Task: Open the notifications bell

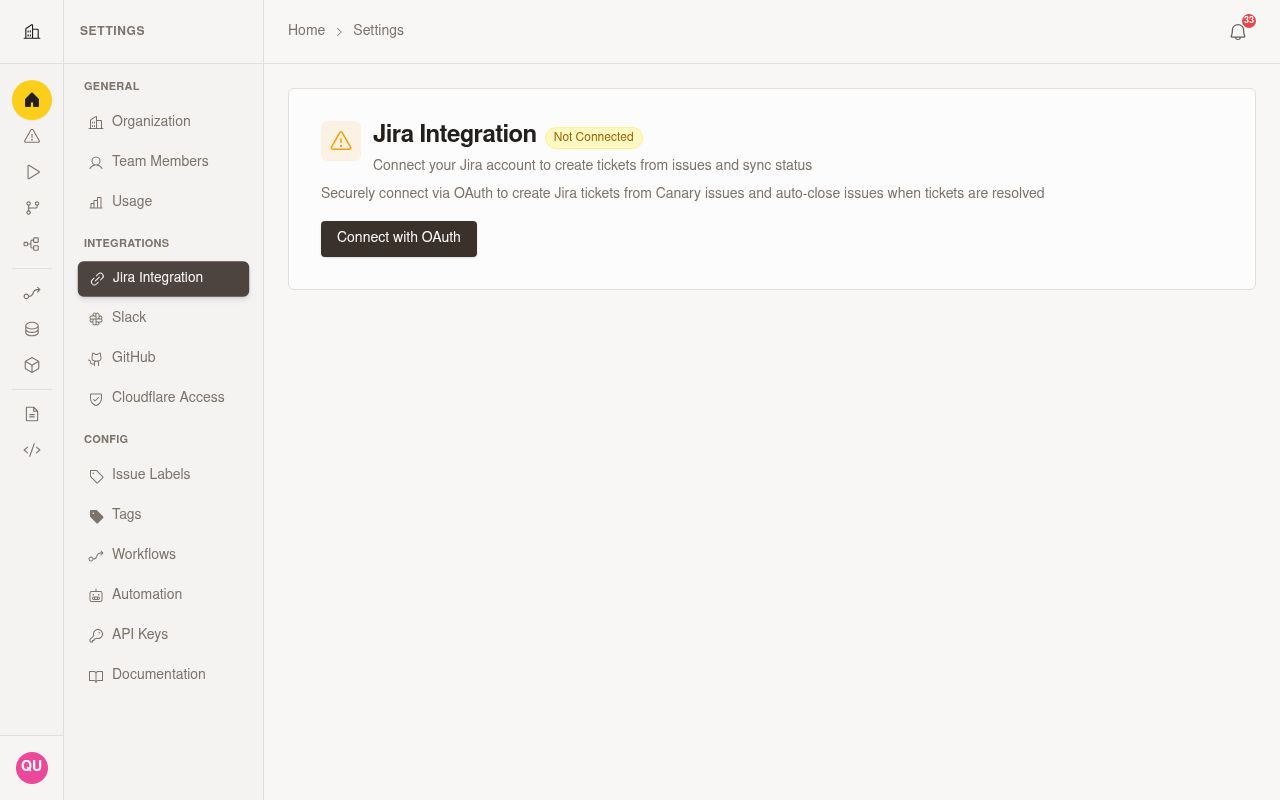Action: point(1238,32)
